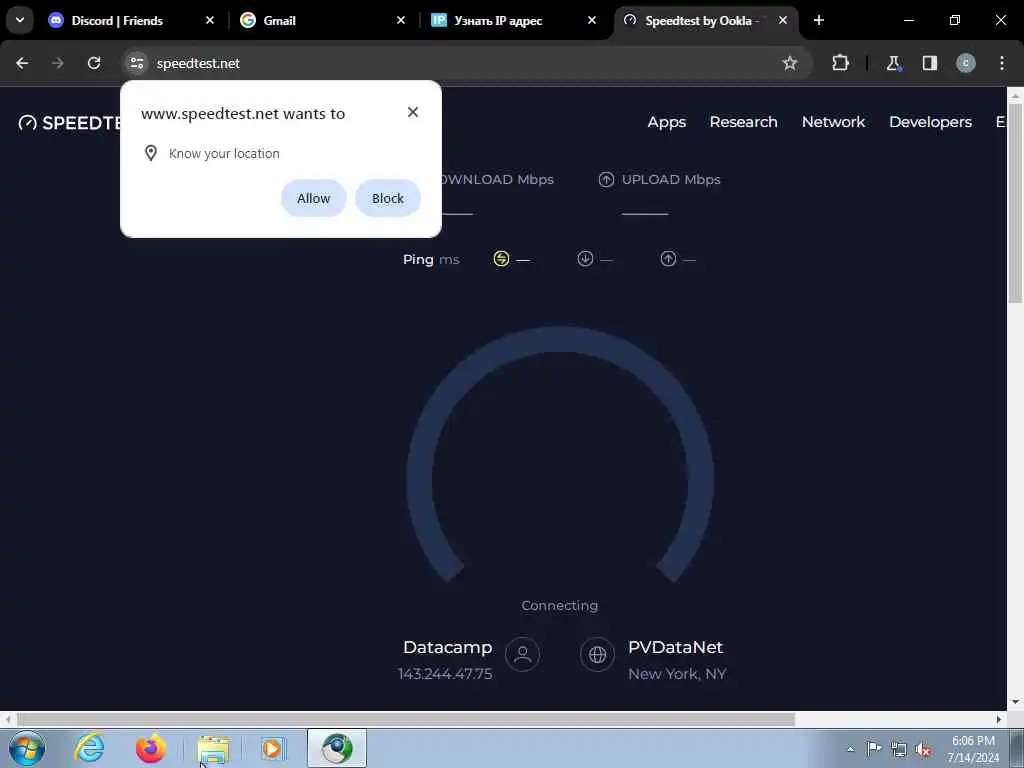Click the scroll right arrow

[999, 720]
